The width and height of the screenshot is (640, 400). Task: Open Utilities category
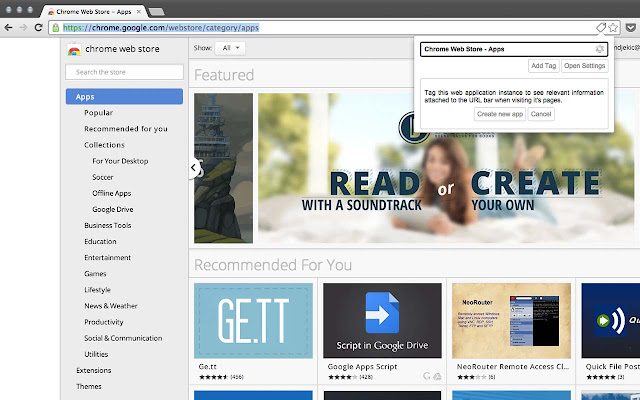[x=96, y=354]
